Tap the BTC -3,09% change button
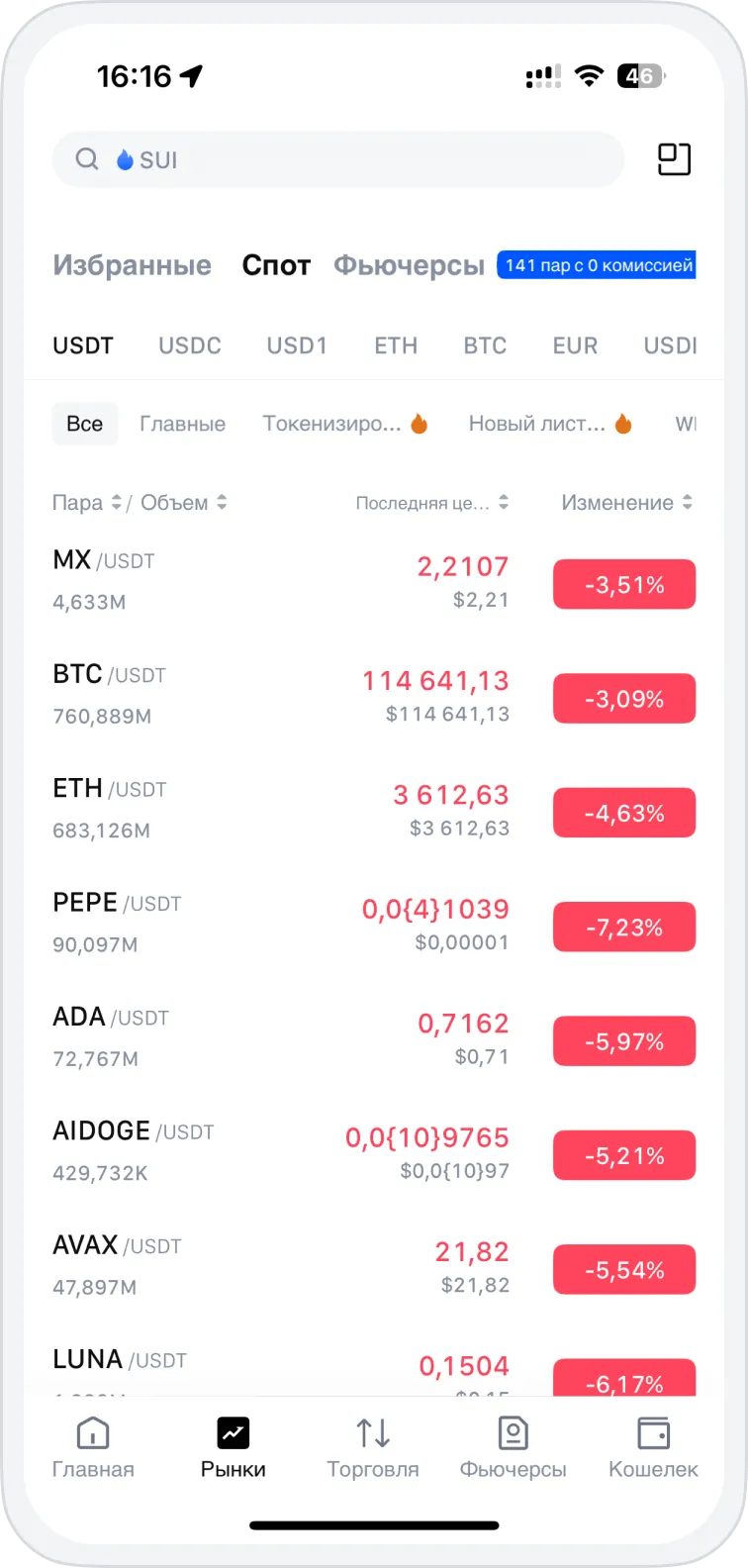The image size is (748, 1568). pyautogui.click(x=624, y=699)
